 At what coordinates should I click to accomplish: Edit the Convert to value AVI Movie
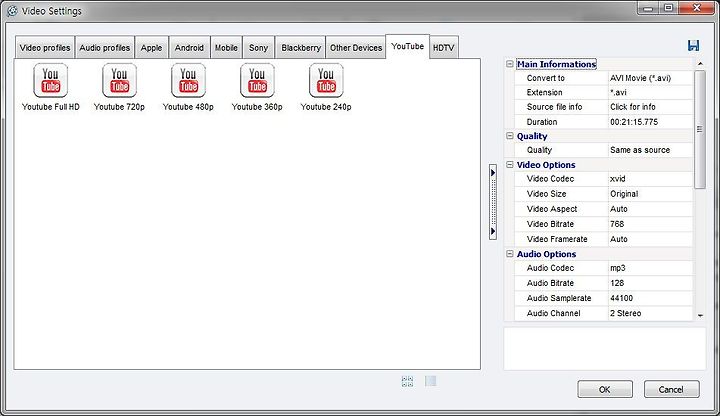(x=650, y=78)
